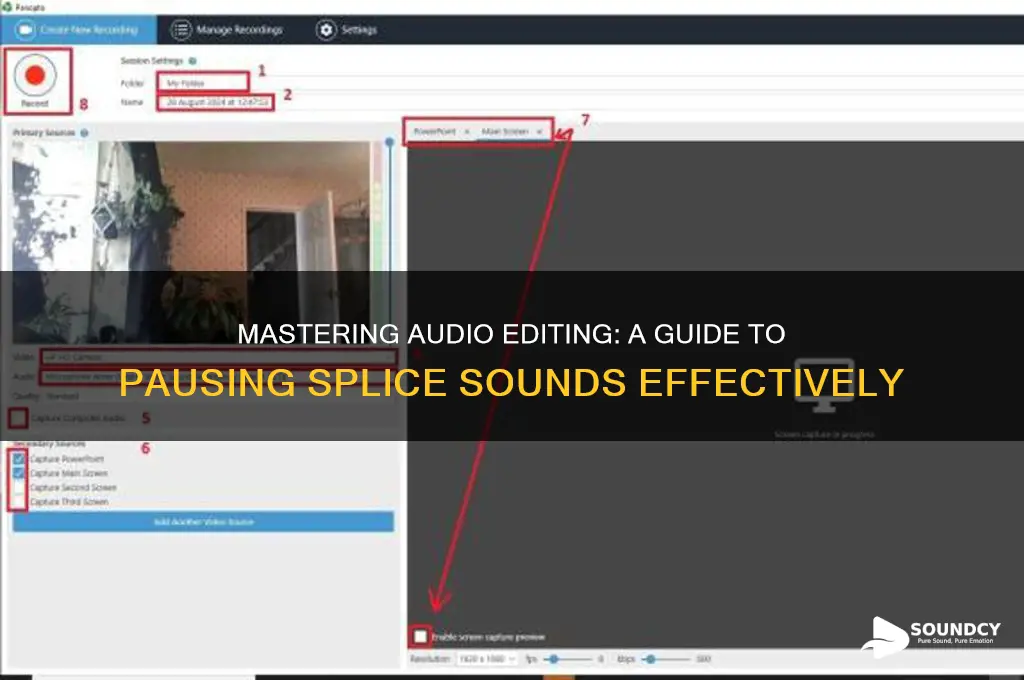Close the PowerPoint preview tab
This screenshot has width=1024, height=680.
tap(467, 132)
